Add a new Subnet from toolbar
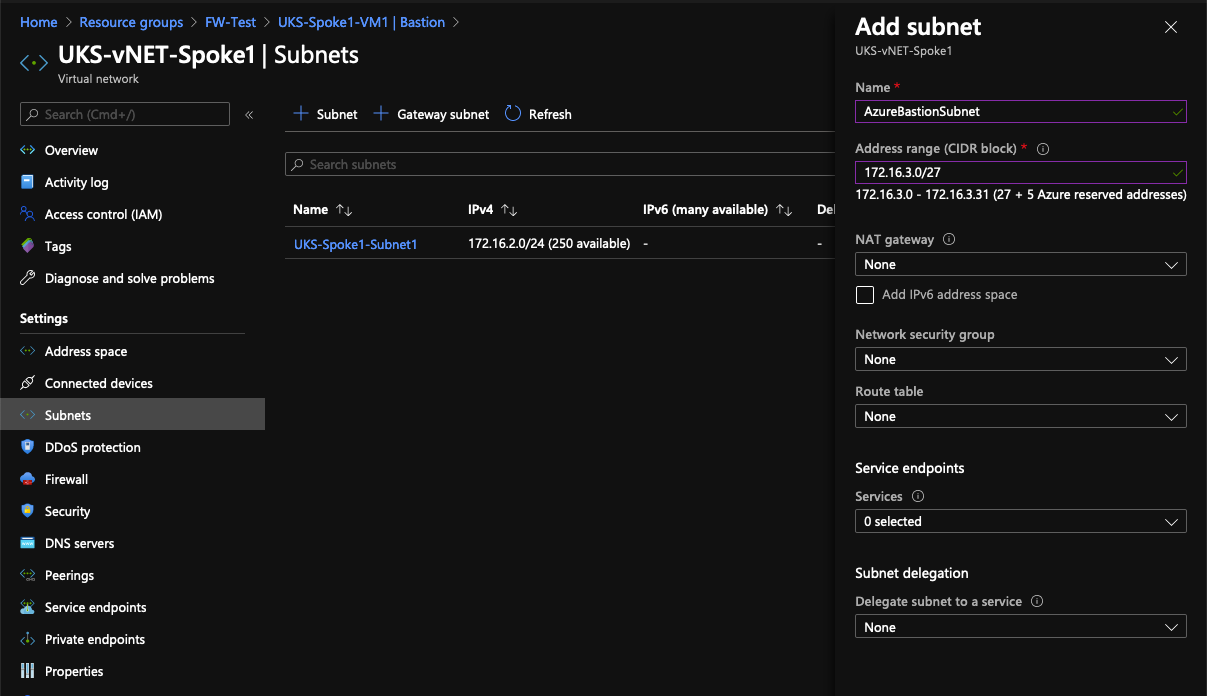The image size is (1207, 696). [325, 114]
